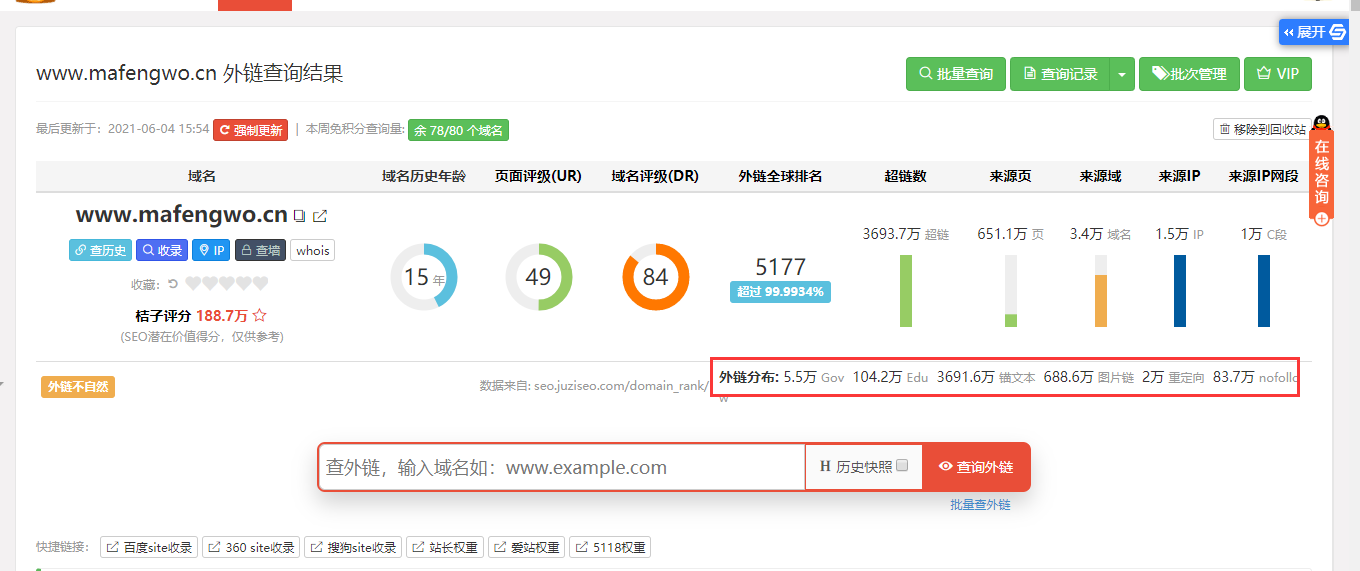Click the 外链全球排名 column header
Viewport: 1360px width, 571px height.
coord(780,176)
